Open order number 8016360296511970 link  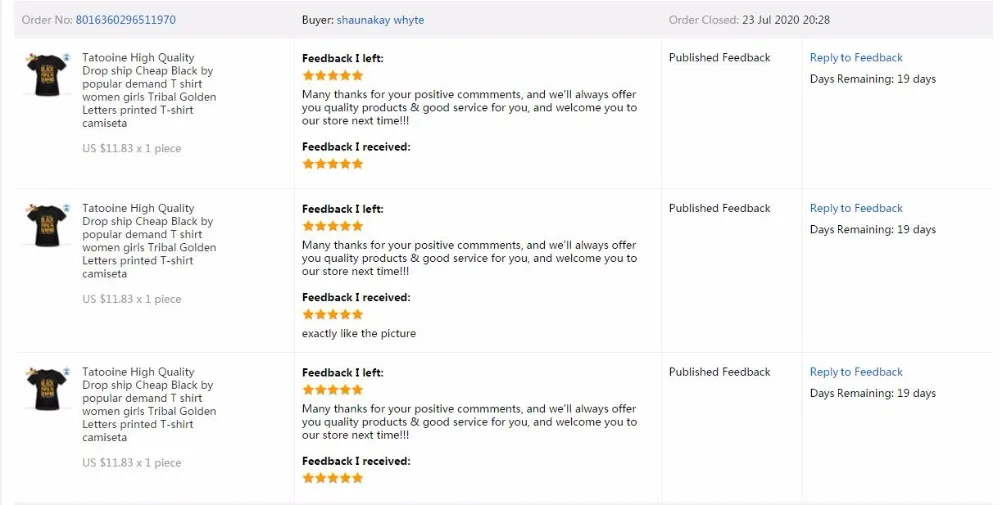click(127, 20)
